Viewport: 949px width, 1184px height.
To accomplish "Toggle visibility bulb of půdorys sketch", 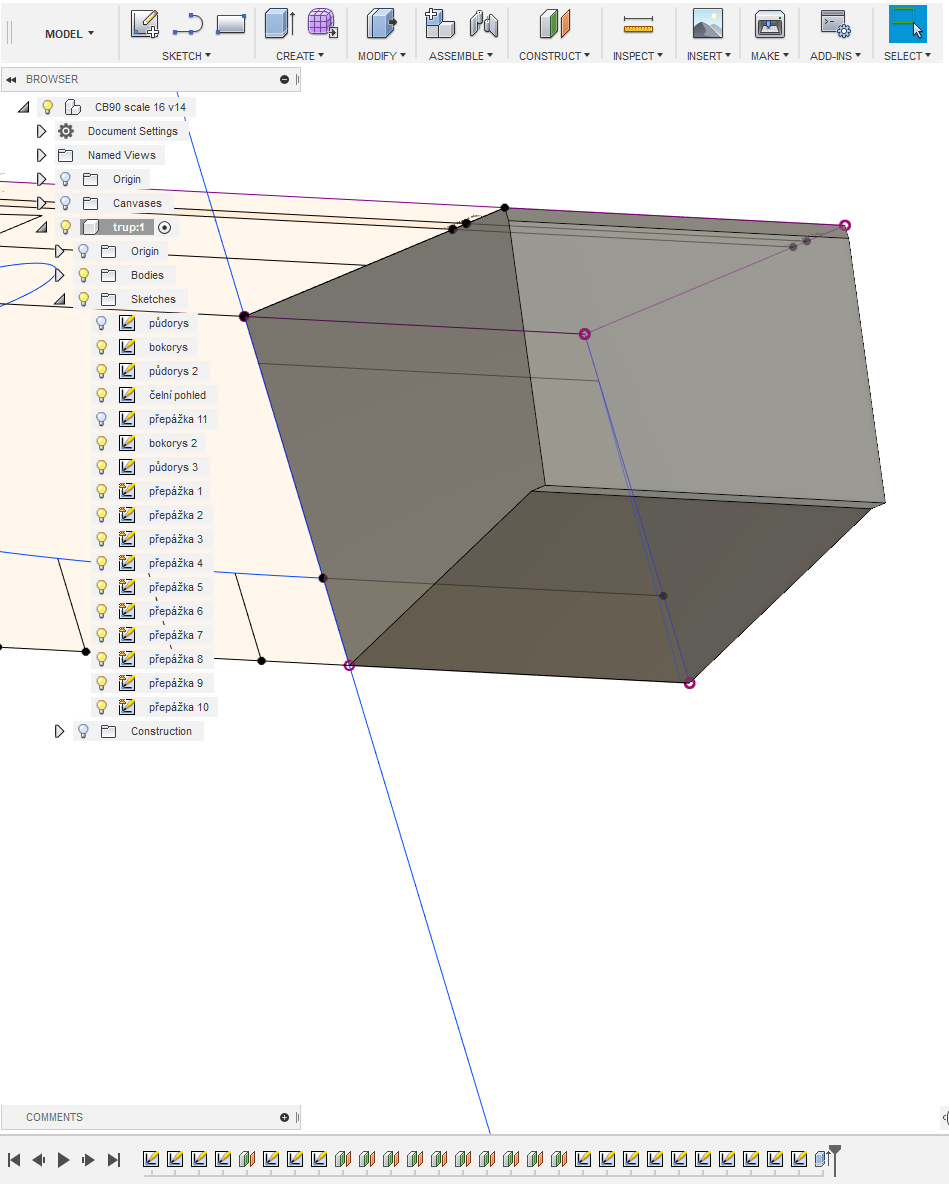I will [x=101, y=323].
